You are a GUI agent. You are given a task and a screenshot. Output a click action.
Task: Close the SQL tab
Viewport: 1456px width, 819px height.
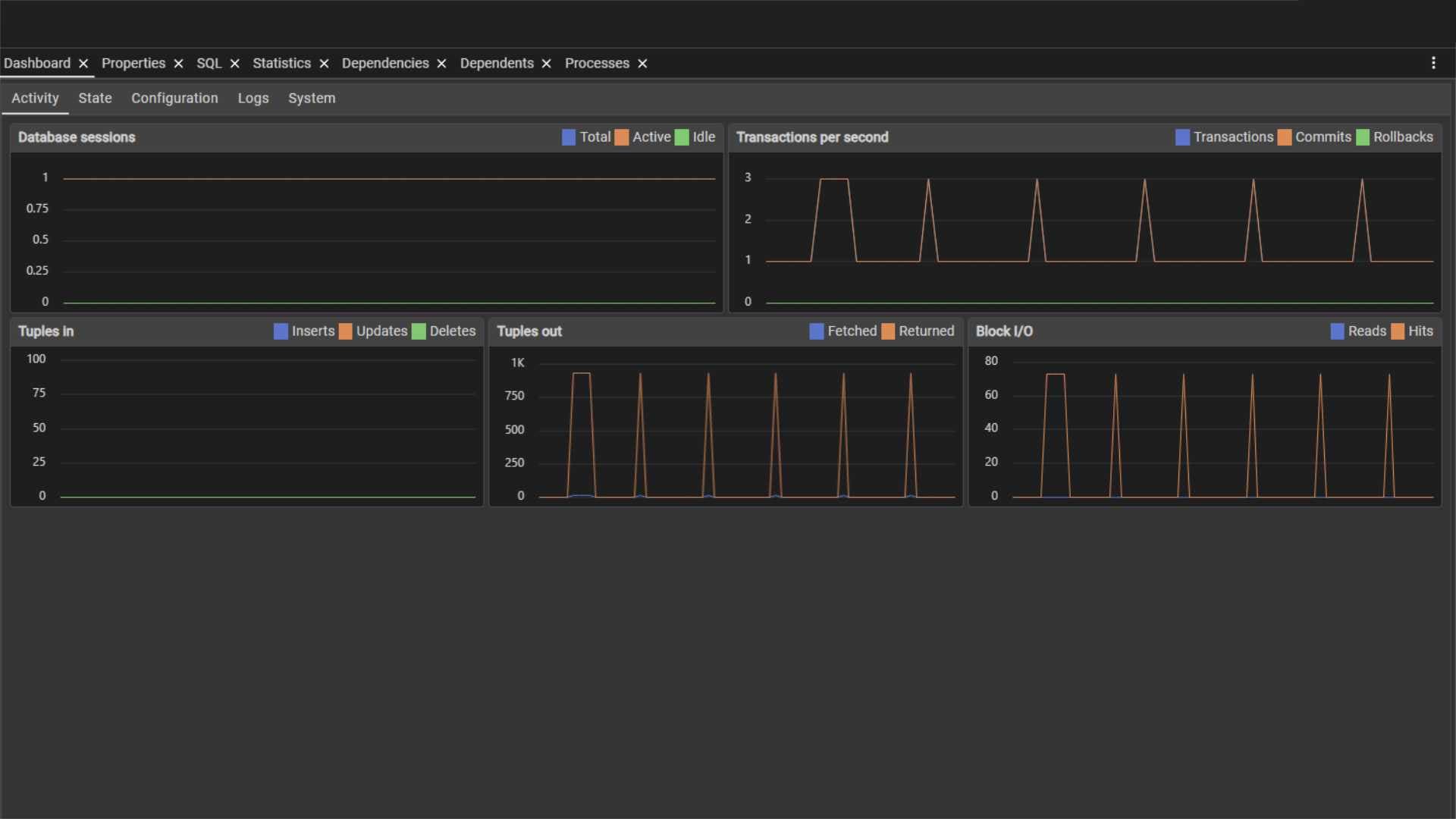[x=235, y=64]
